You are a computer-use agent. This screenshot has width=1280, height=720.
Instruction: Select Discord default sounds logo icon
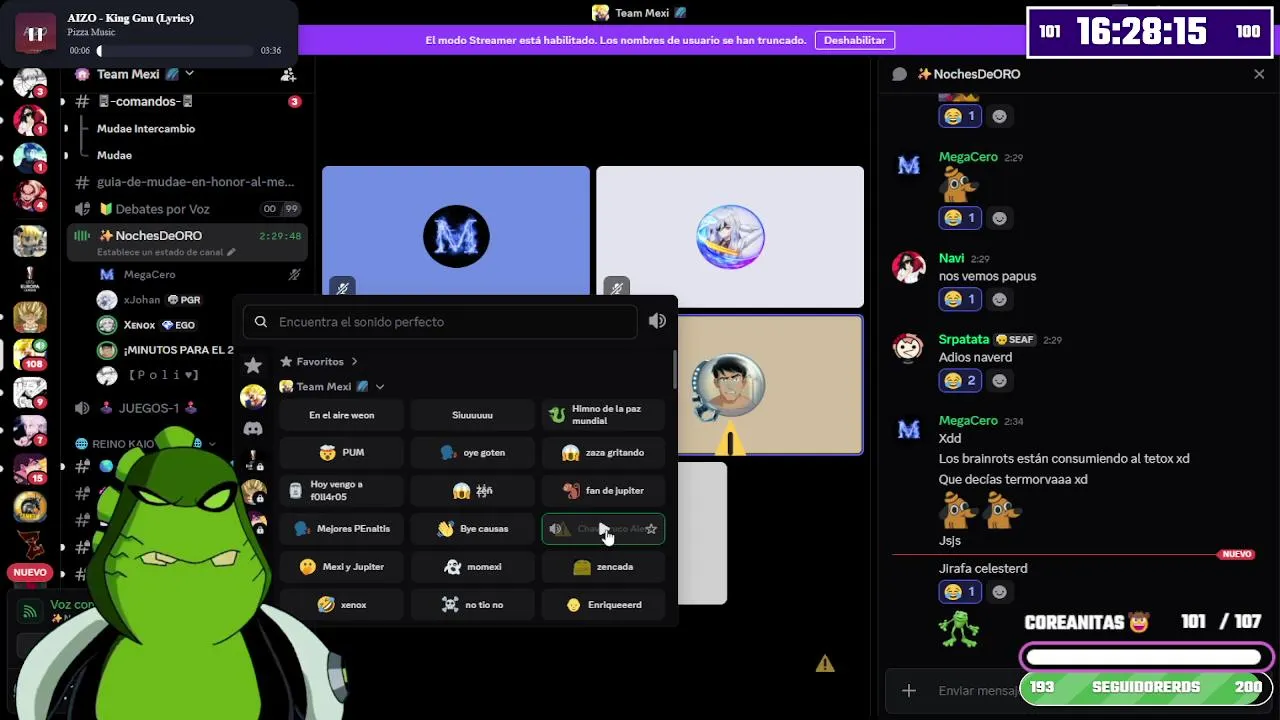coord(253,428)
